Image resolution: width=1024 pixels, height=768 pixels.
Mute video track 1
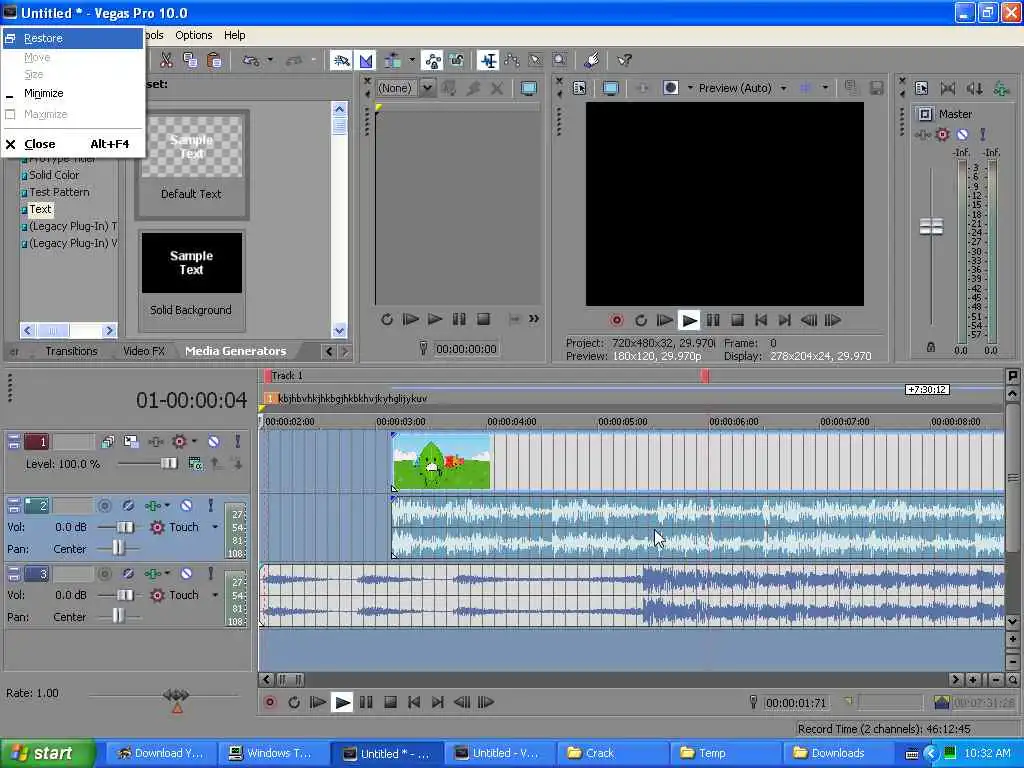tap(214, 441)
